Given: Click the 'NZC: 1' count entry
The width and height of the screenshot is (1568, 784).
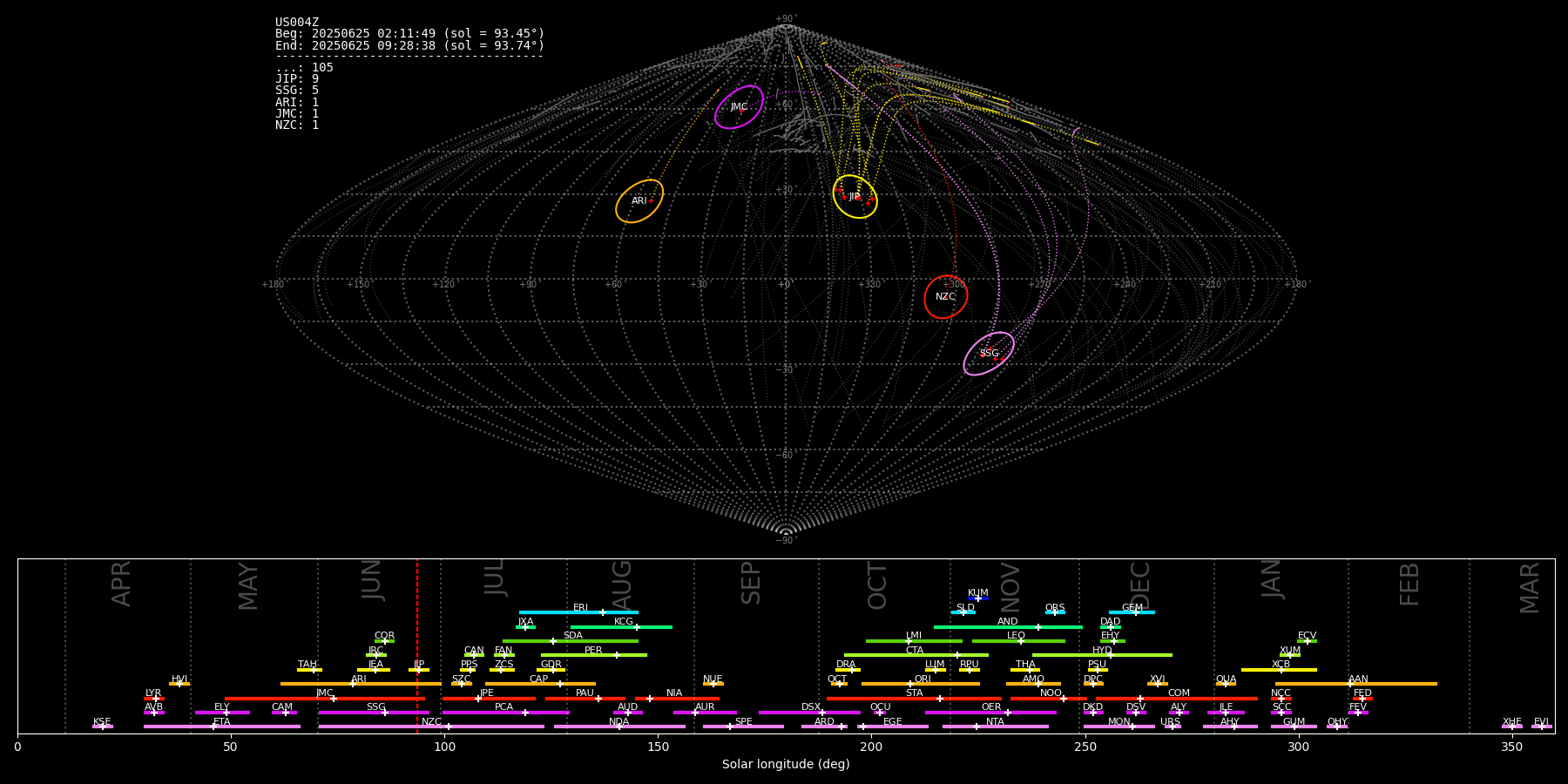Looking at the screenshot, I should (297, 125).
